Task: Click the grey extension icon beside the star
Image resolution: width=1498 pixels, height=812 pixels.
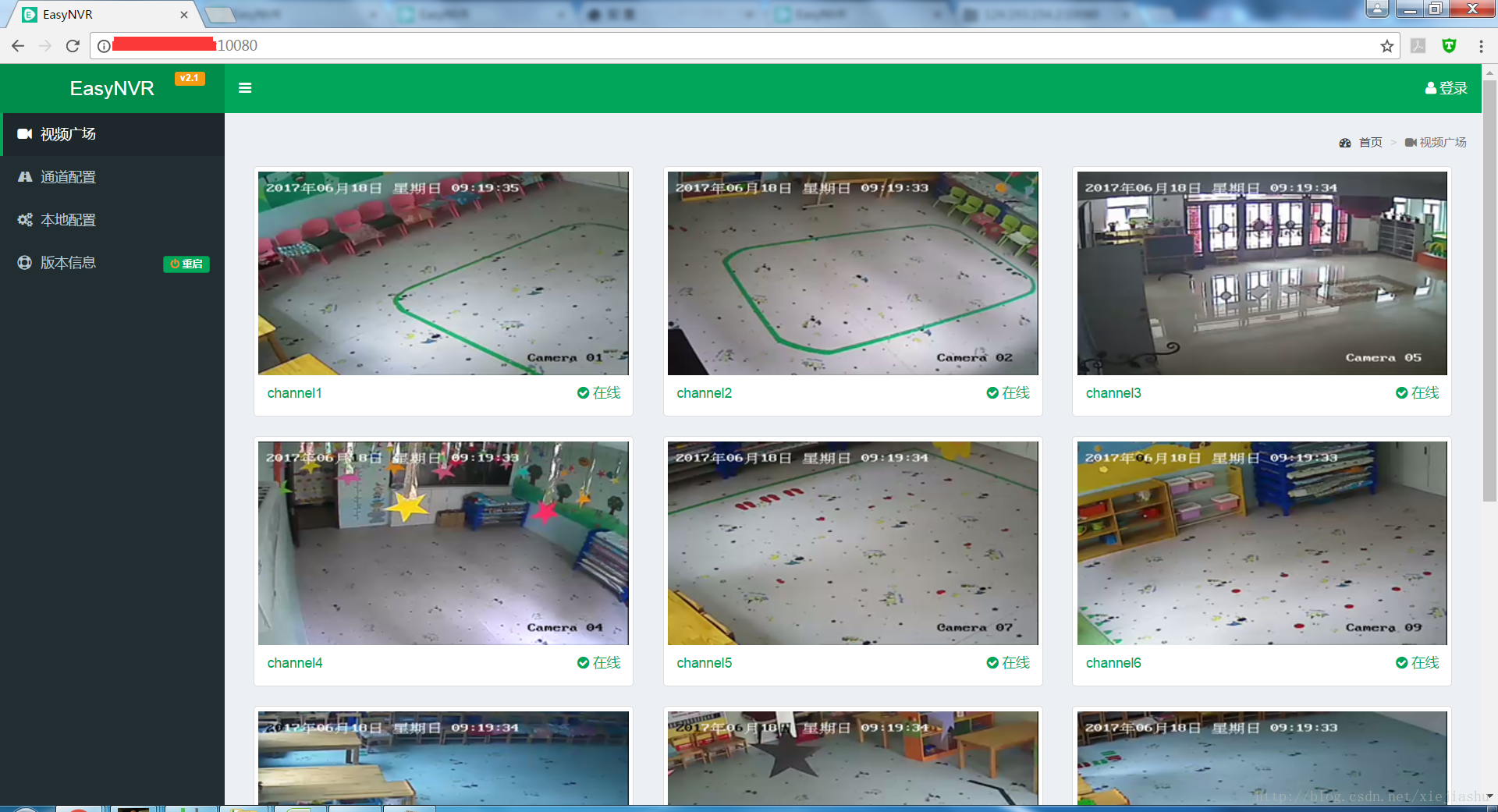Action: (1418, 46)
